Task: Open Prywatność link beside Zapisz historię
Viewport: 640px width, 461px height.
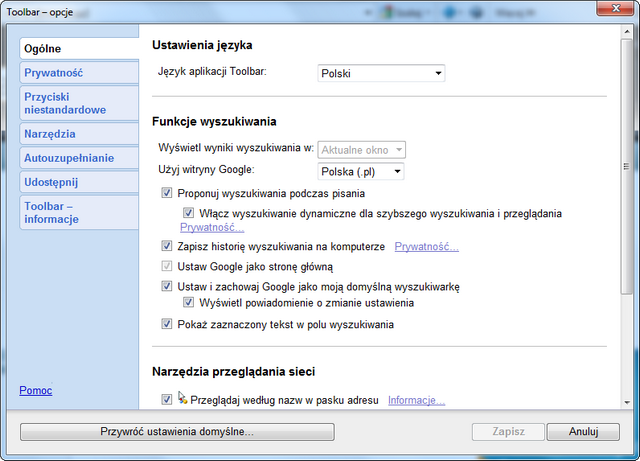Action: point(427,247)
